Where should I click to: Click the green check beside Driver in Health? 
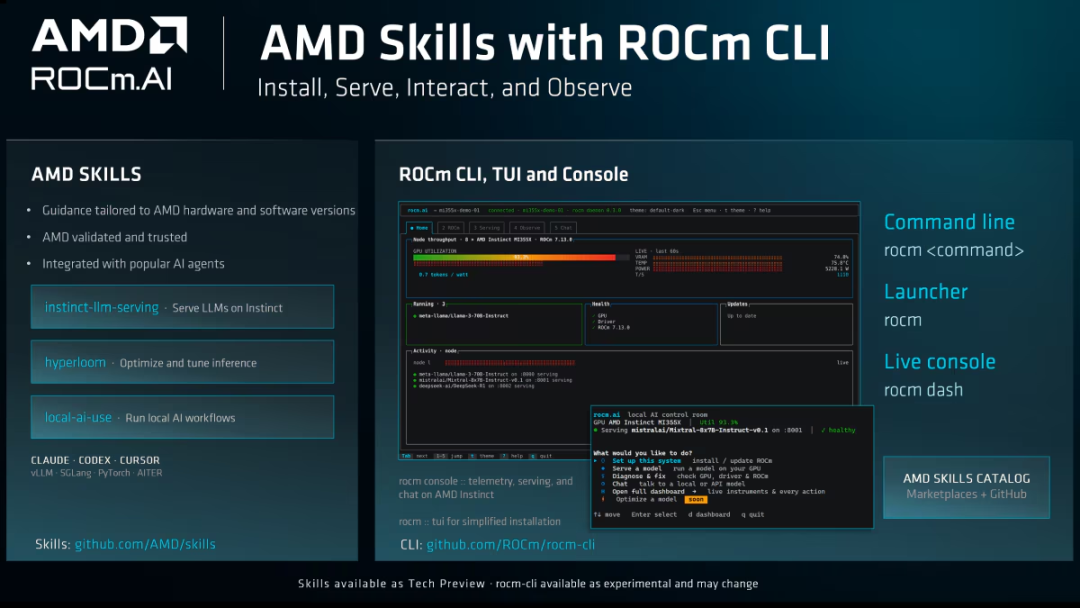pyautogui.click(x=593, y=322)
